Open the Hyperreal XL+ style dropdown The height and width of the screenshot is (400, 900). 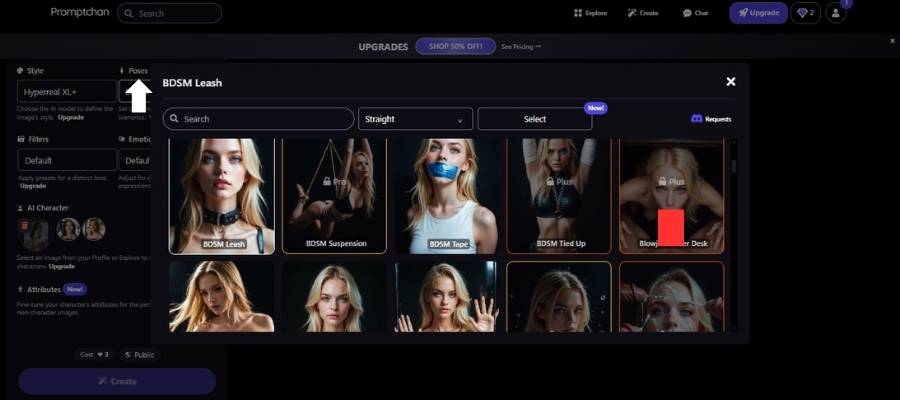click(66, 91)
